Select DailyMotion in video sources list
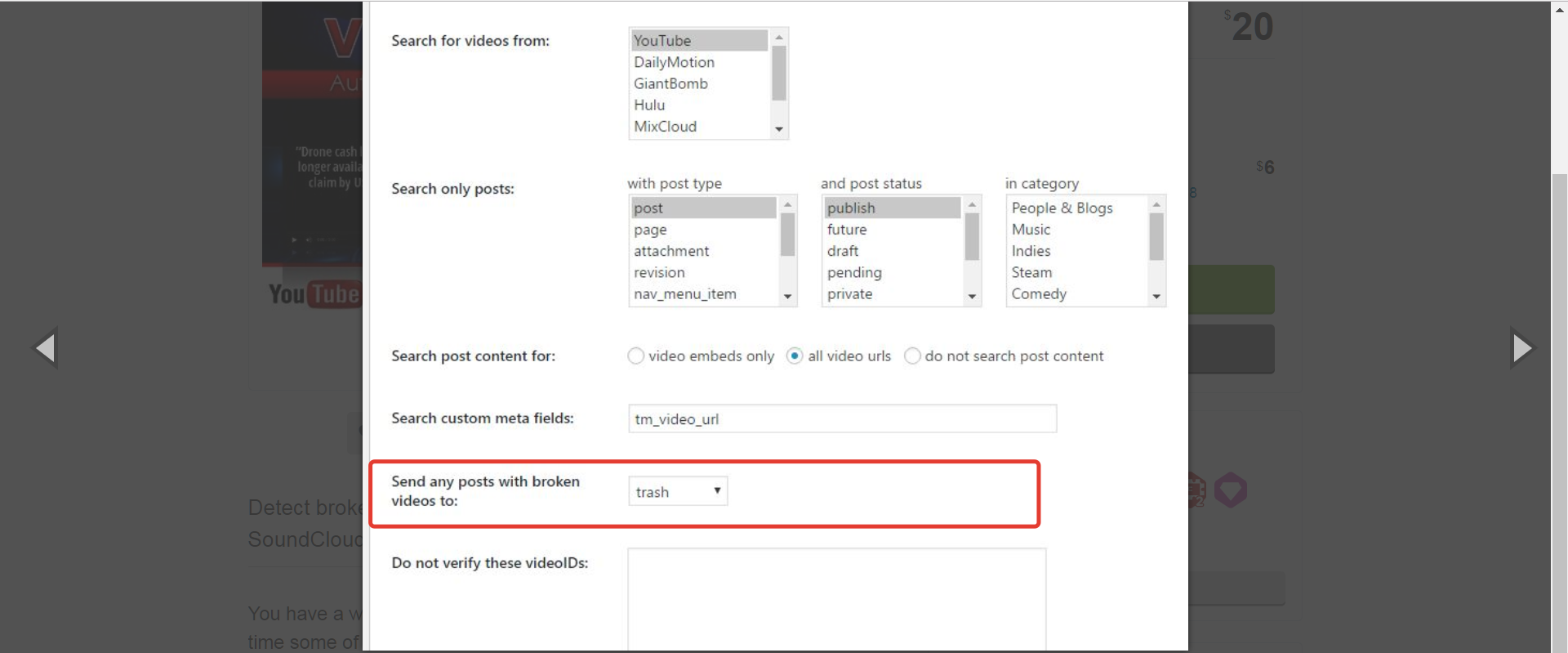Screen dimensions: 1568x653 coord(674,62)
